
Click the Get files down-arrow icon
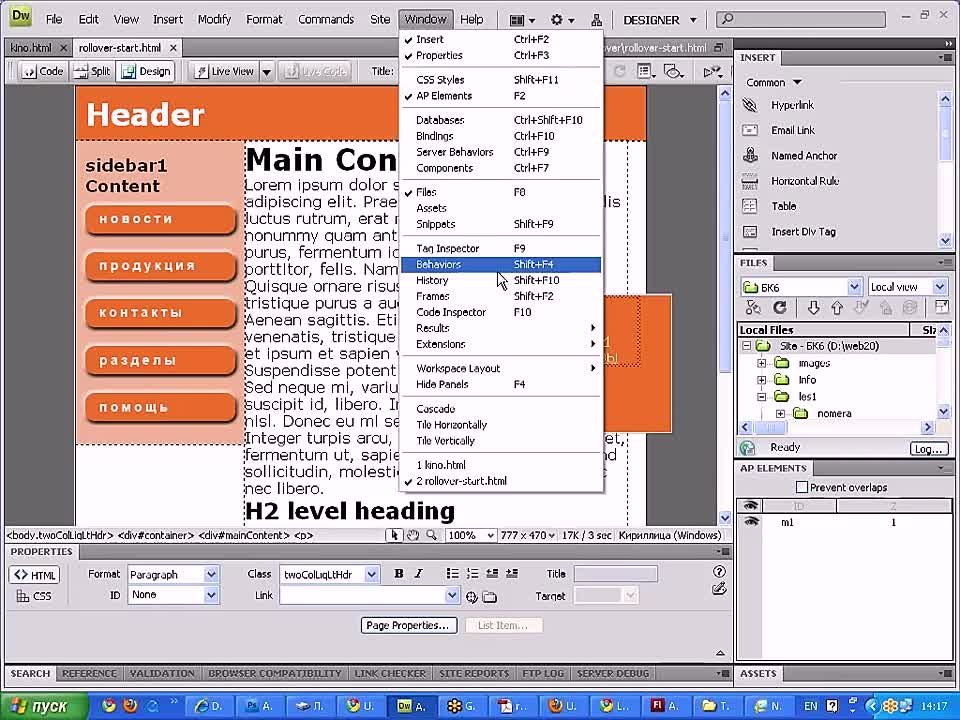[x=813, y=308]
